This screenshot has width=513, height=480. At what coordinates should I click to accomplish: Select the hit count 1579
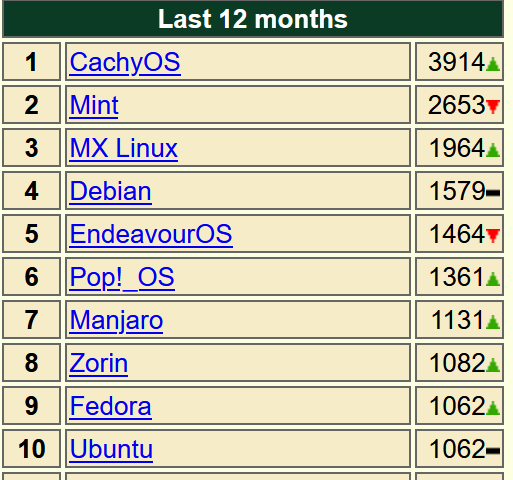[x=457, y=191]
